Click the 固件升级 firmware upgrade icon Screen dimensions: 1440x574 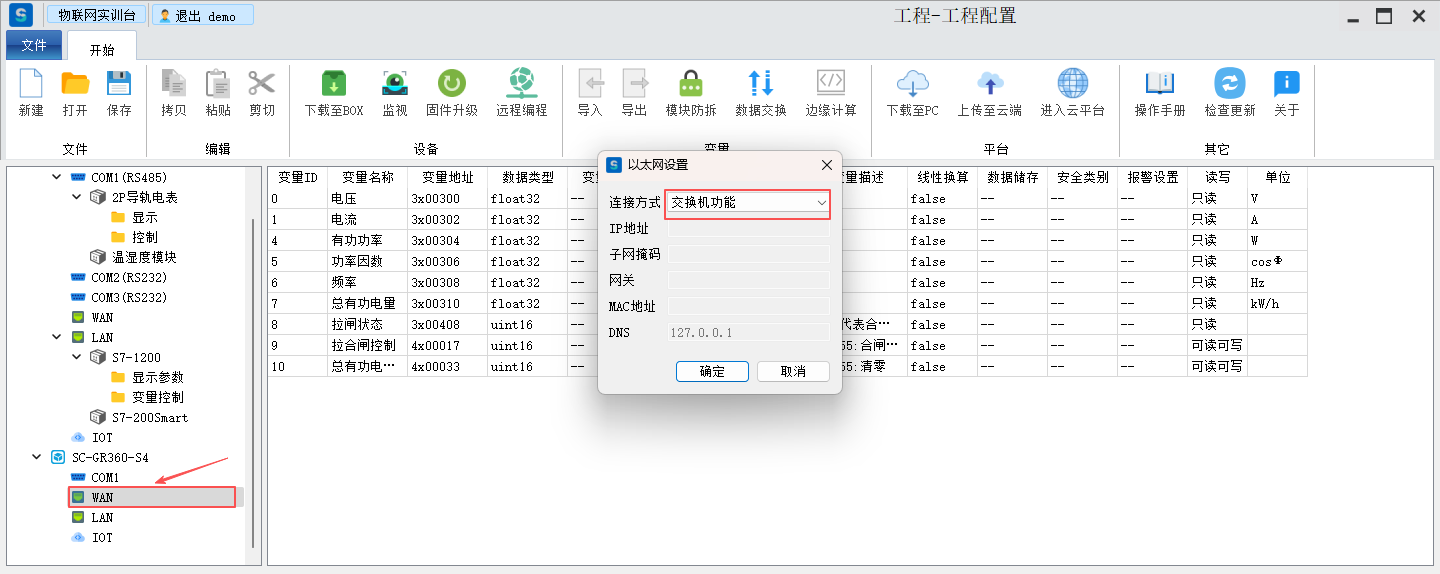pyautogui.click(x=451, y=85)
